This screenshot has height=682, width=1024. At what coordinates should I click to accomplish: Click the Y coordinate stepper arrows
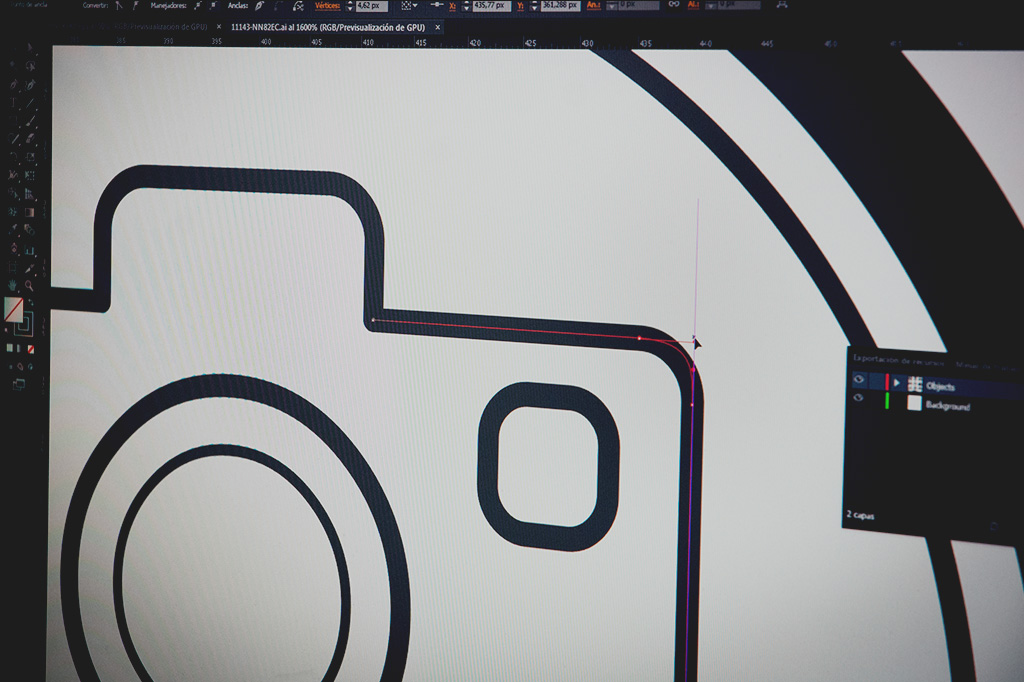(534, 6)
